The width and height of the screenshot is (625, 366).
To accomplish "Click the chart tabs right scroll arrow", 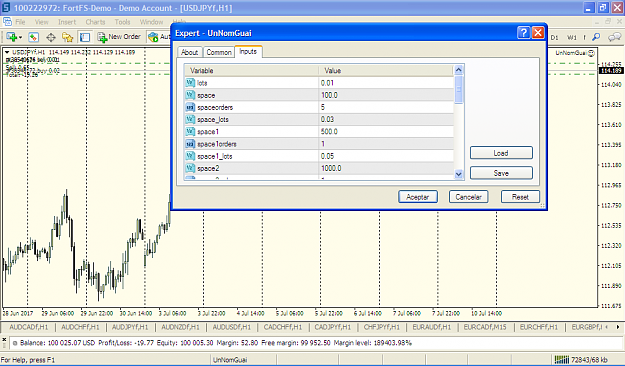I will pos(617,327).
